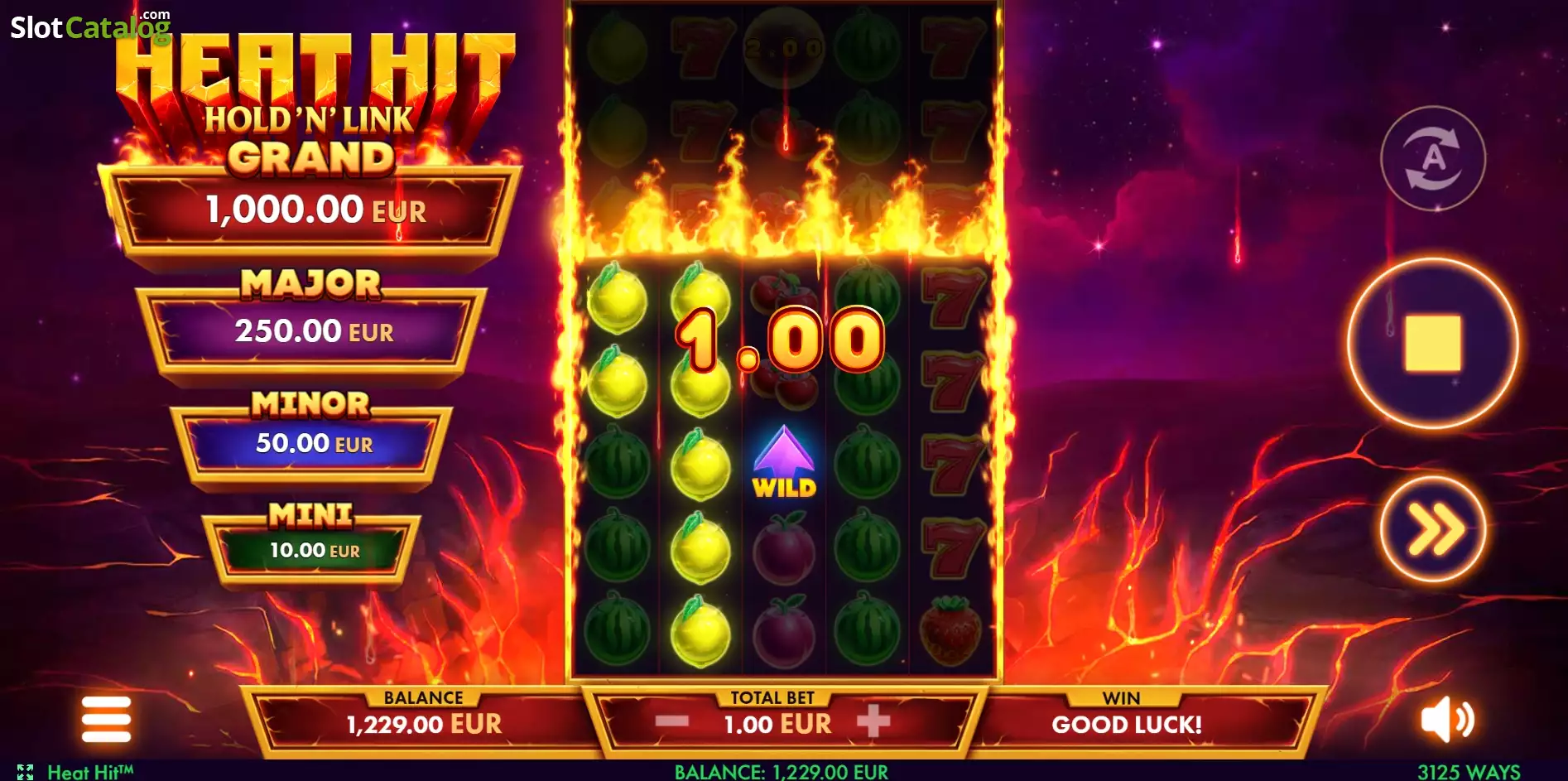The width and height of the screenshot is (1568, 781).
Task: Decrease total bet with minus button
Action: [671, 722]
